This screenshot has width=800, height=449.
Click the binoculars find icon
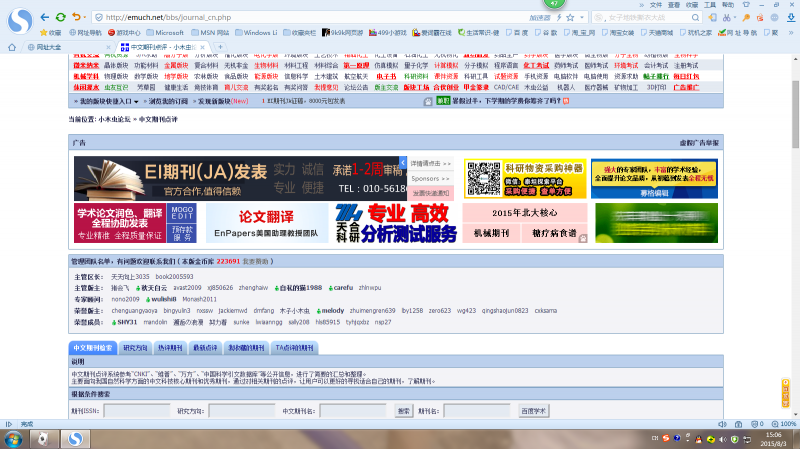tap(726, 17)
